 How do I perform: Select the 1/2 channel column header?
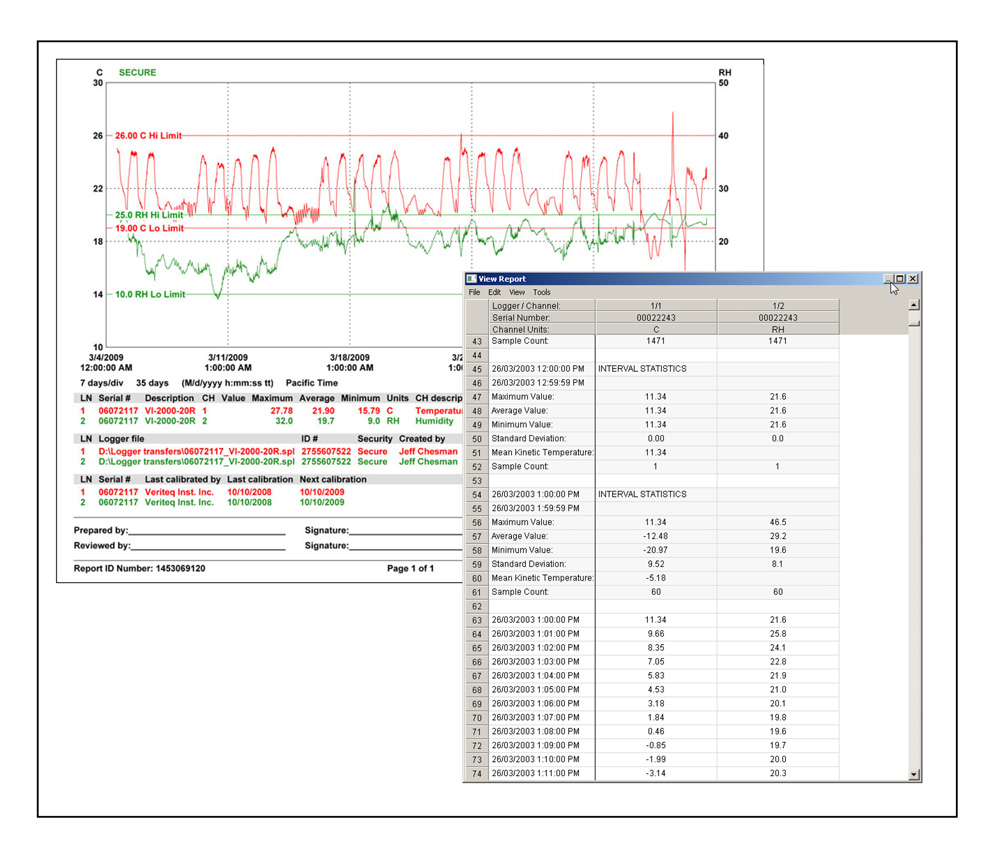pyautogui.click(x=777, y=305)
